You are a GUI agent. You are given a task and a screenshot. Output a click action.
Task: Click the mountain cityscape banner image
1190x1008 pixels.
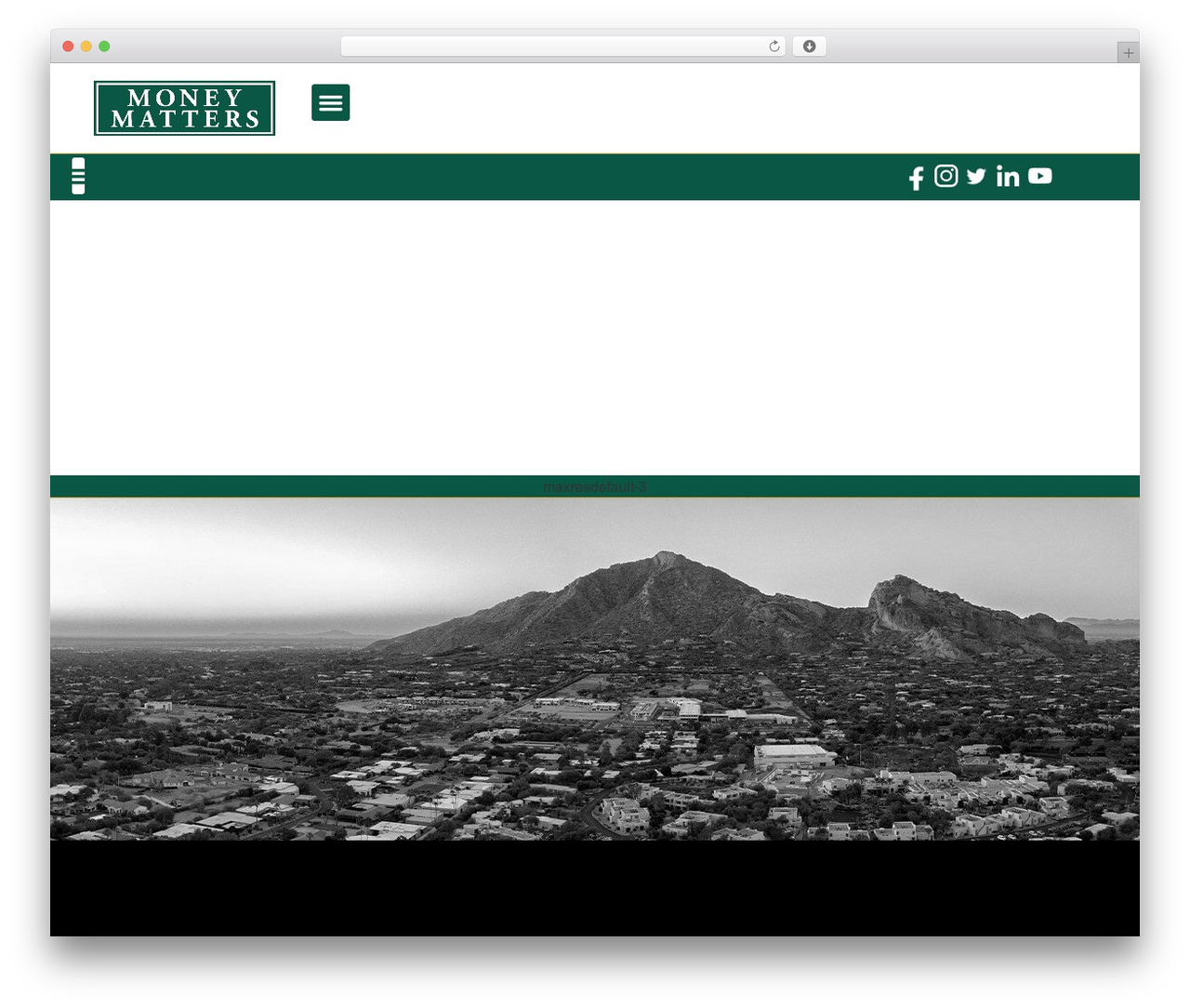pos(595,670)
